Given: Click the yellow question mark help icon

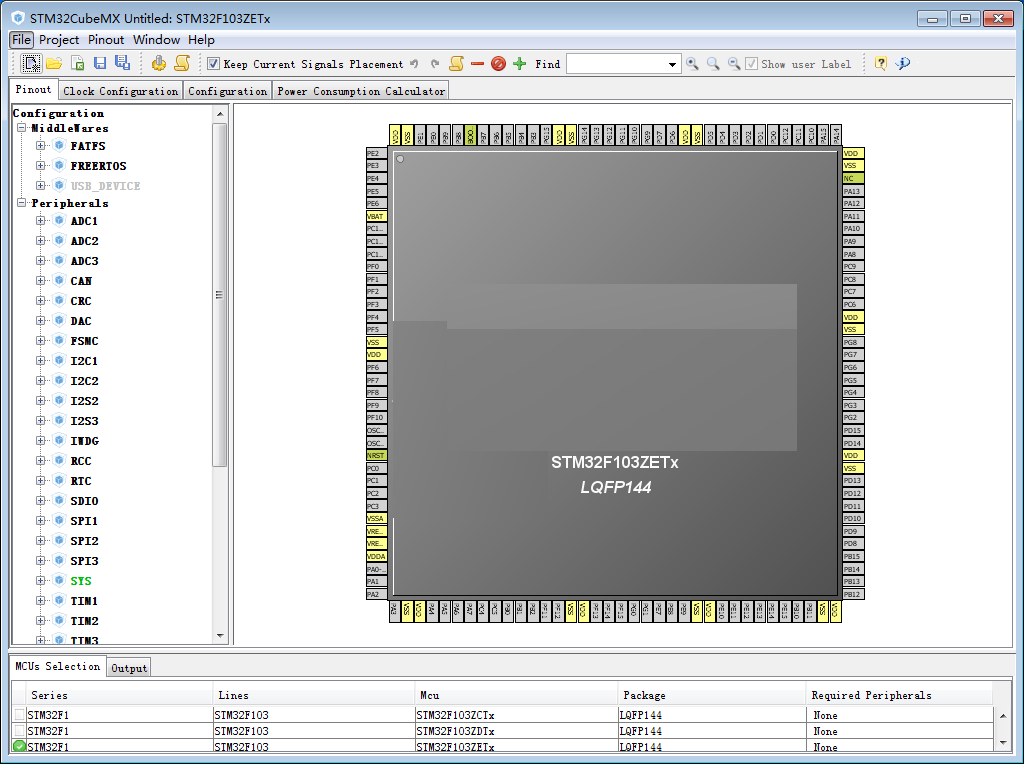Looking at the screenshot, I should 881,63.
